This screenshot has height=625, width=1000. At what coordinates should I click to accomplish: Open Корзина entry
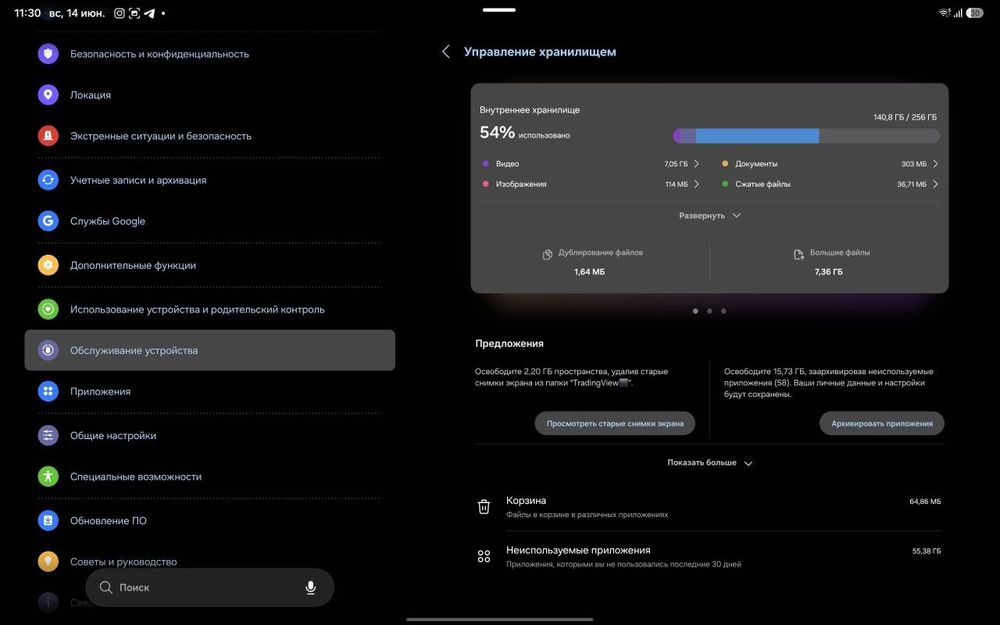coord(709,506)
